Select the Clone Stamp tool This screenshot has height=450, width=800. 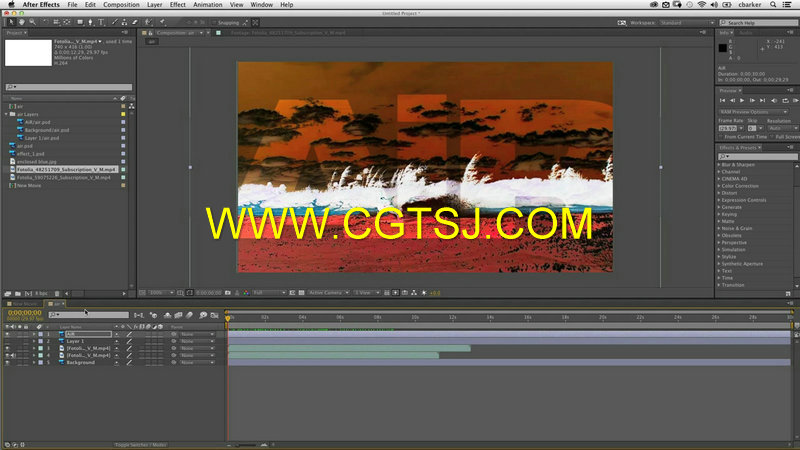(124, 22)
